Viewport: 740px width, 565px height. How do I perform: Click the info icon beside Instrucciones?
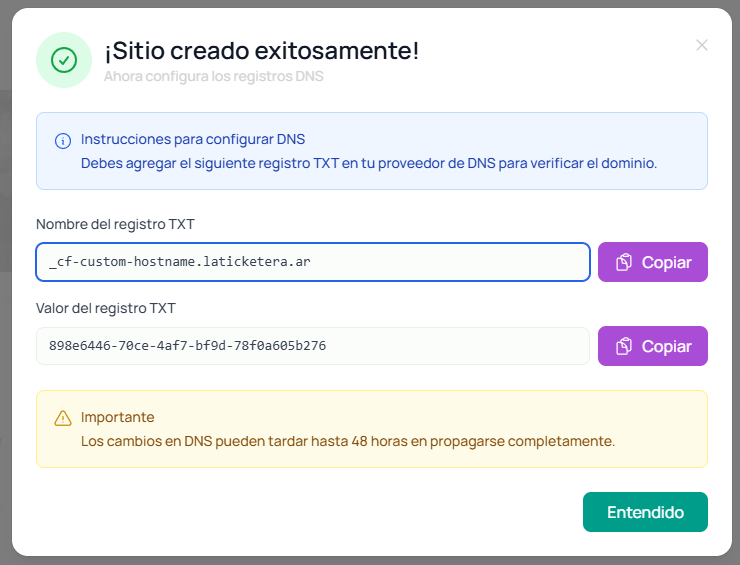tap(63, 141)
